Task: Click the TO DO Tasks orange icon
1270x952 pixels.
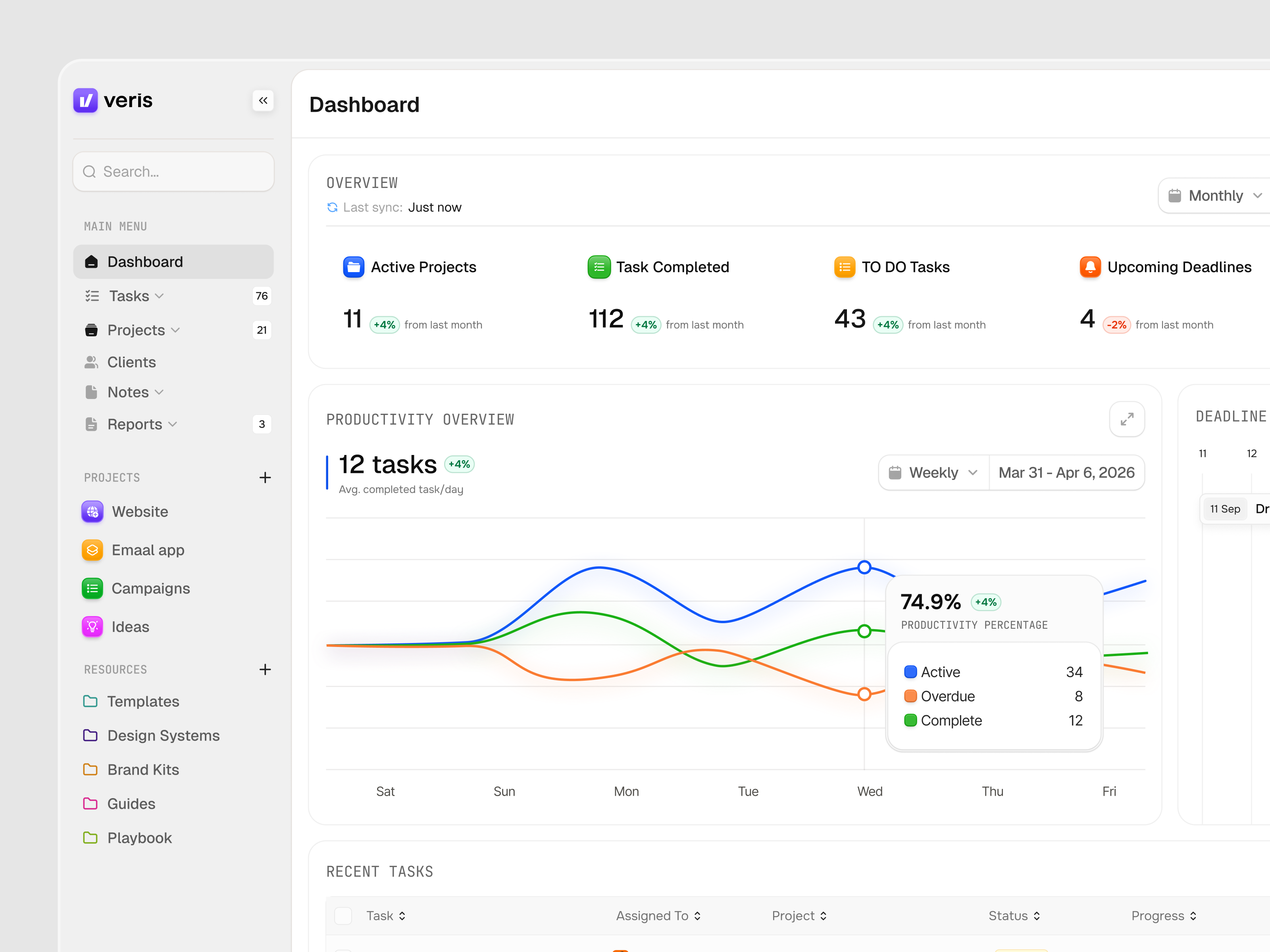Action: [845, 267]
